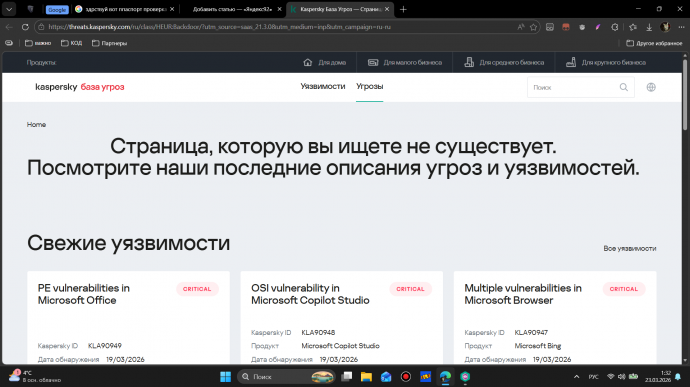Image resolution: width=690 pixels, height=387 pixels.
Task: Click CRITICAL badge on Microsoft Office card
Action: tap(197, 289)
